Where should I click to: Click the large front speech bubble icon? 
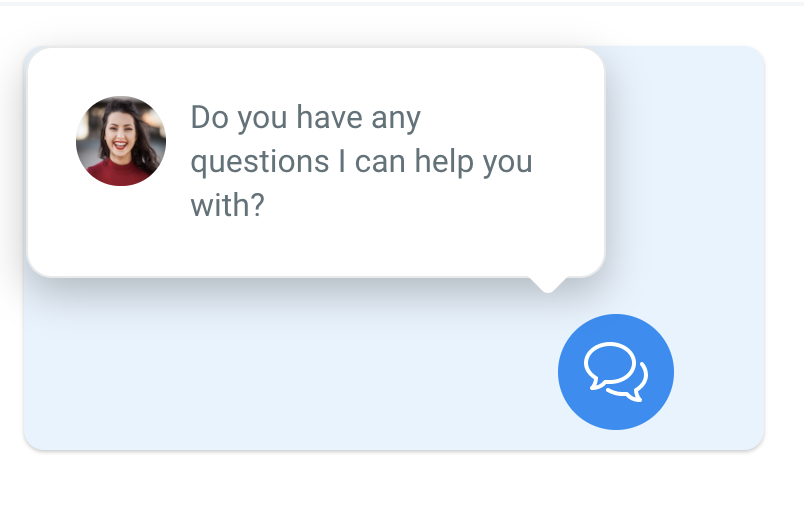click(610, 365)
